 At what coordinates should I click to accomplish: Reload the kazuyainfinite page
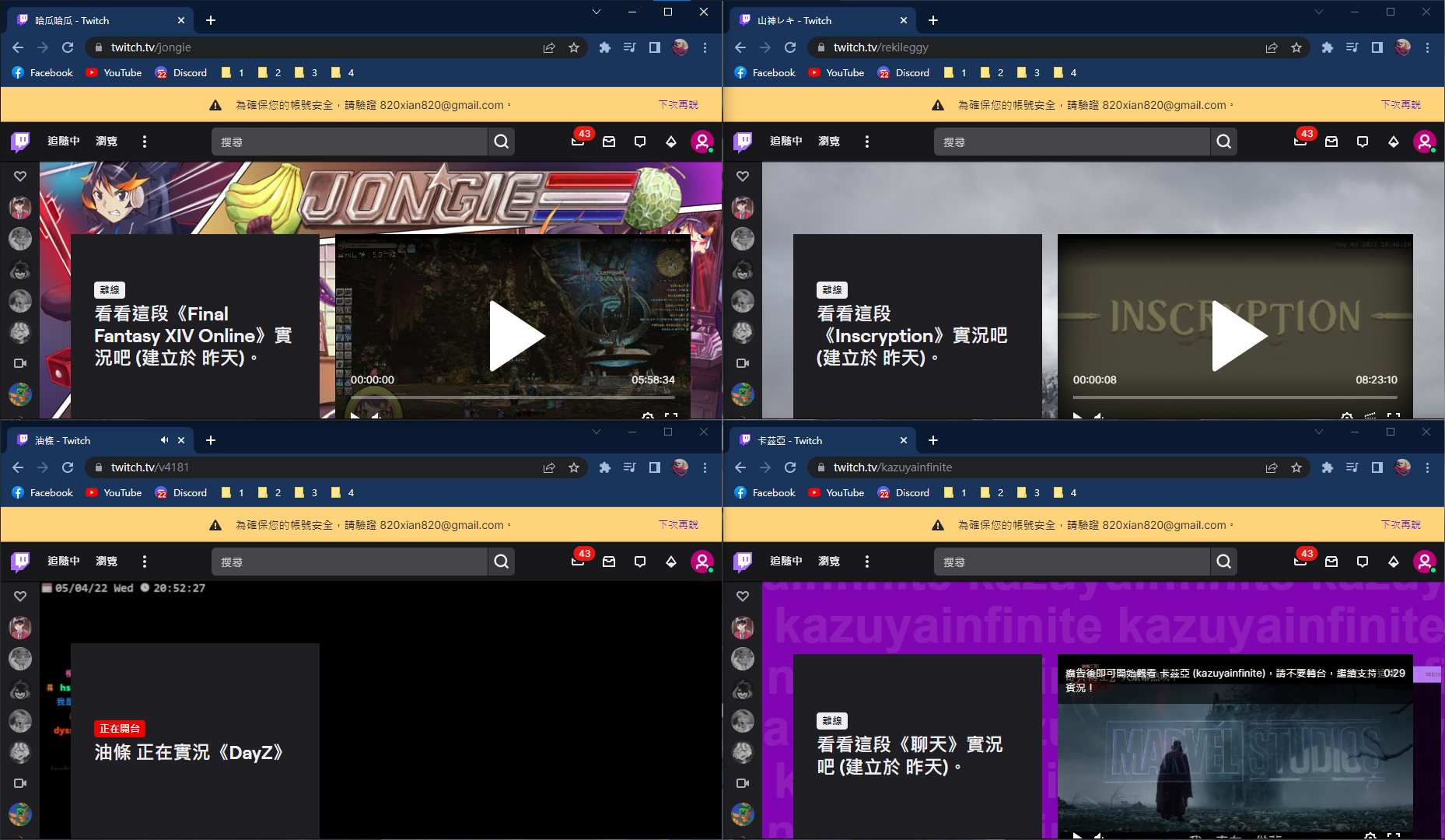pos(790,467)
